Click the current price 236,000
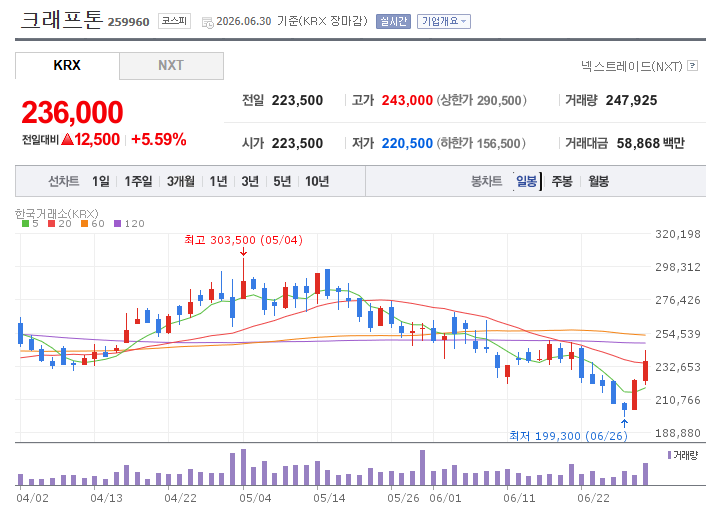Viewport: 706px width, 512px height. click(72, 112)
